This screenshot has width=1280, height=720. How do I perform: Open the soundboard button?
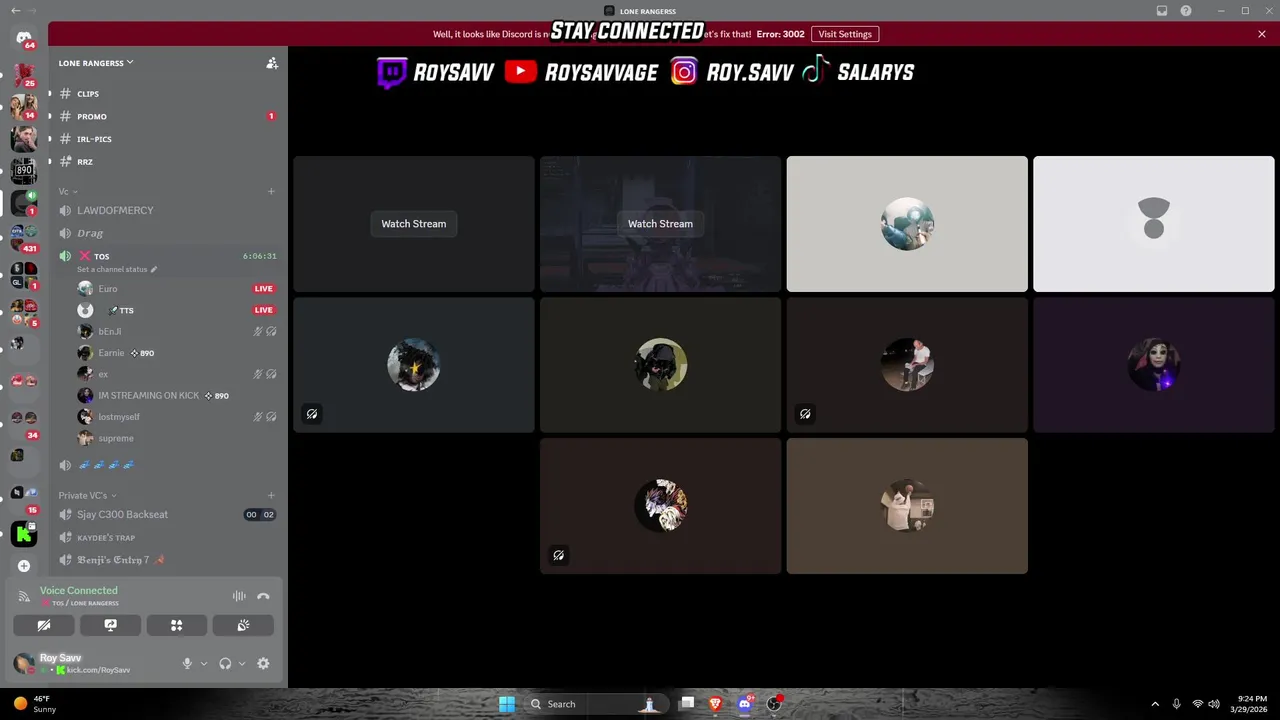(x=243, y=625)
